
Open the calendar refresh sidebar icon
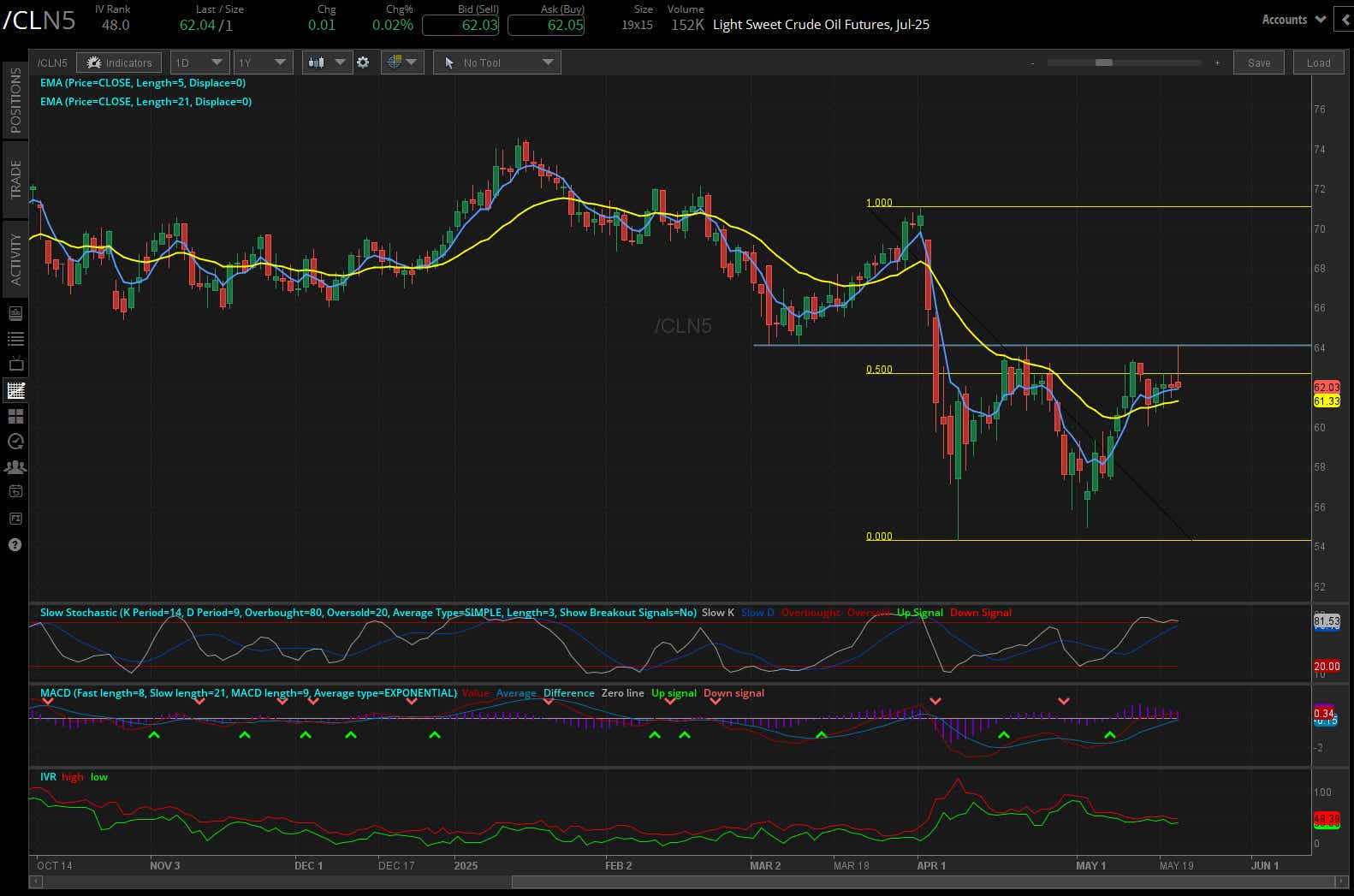pyautogui.click(x=15, y=492)
